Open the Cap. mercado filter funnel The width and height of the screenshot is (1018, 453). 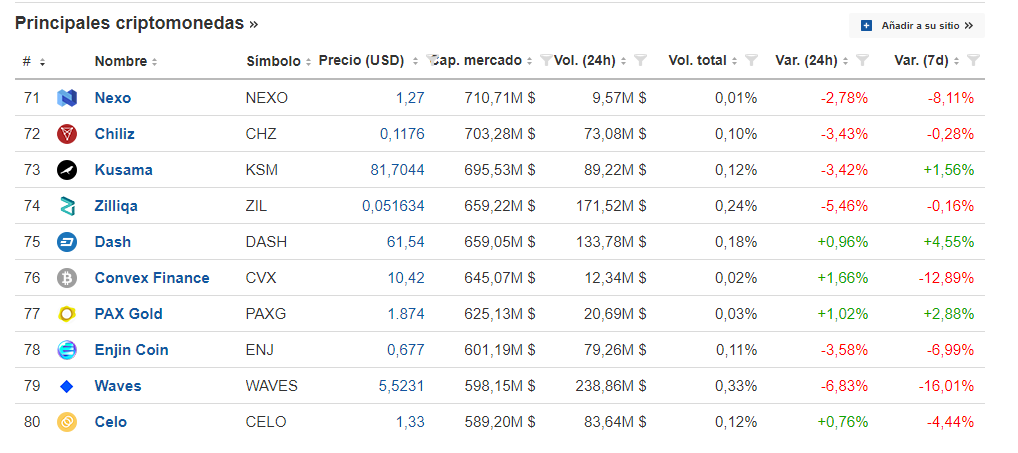tap(546, 60)
